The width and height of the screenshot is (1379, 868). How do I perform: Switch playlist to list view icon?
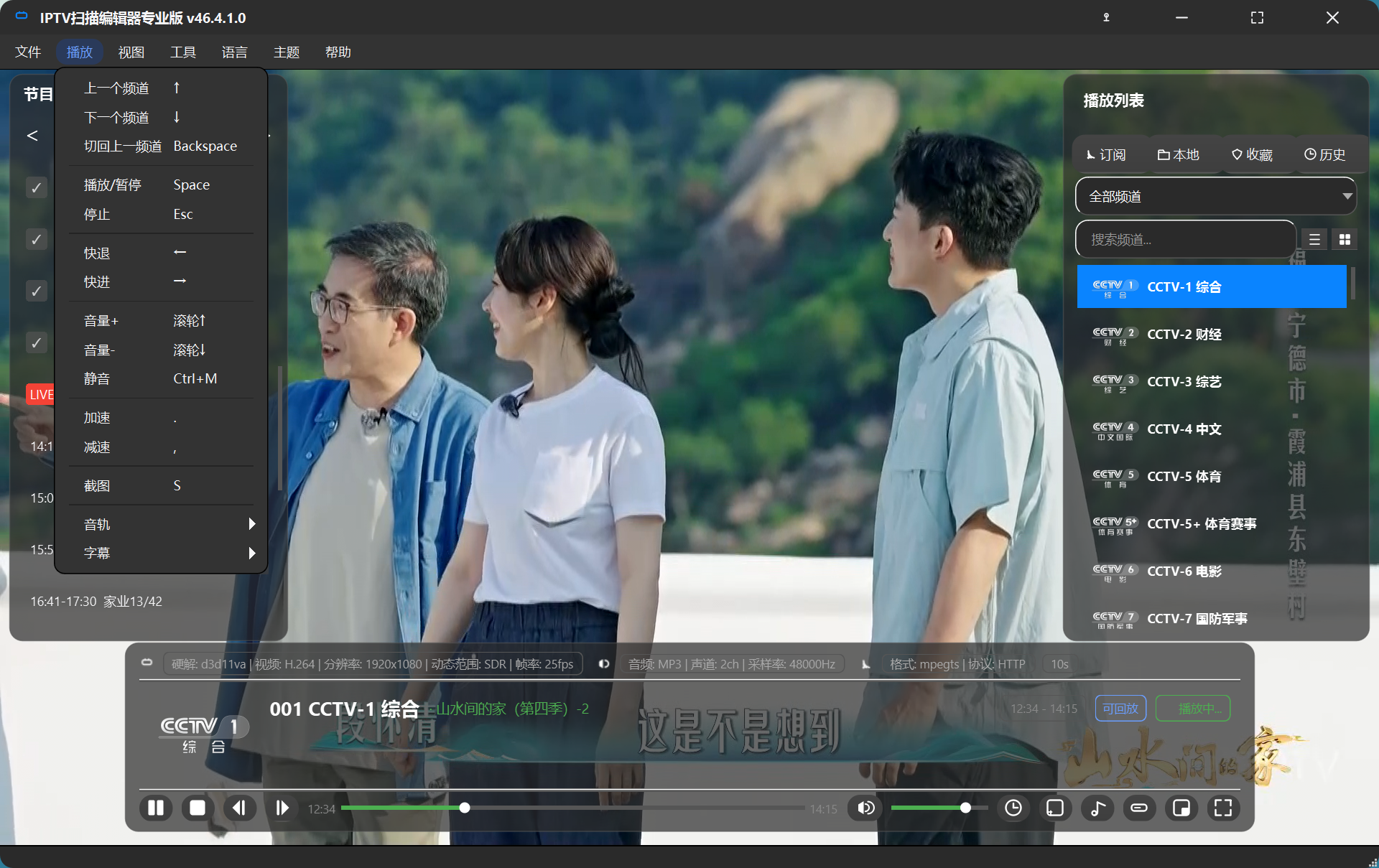tap(1314, 240)
